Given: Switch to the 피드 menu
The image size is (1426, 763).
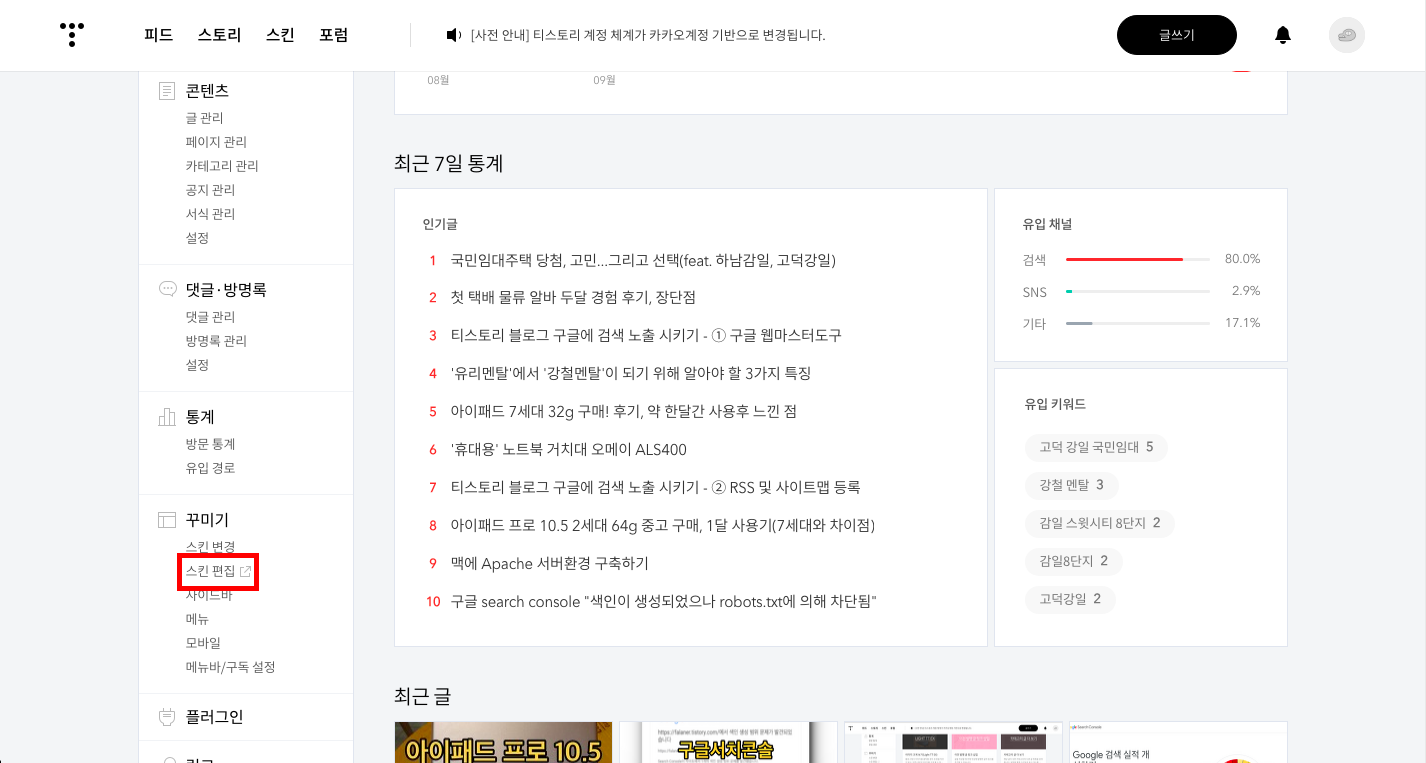Looking at the screenshot, I should tap(158, 34).
